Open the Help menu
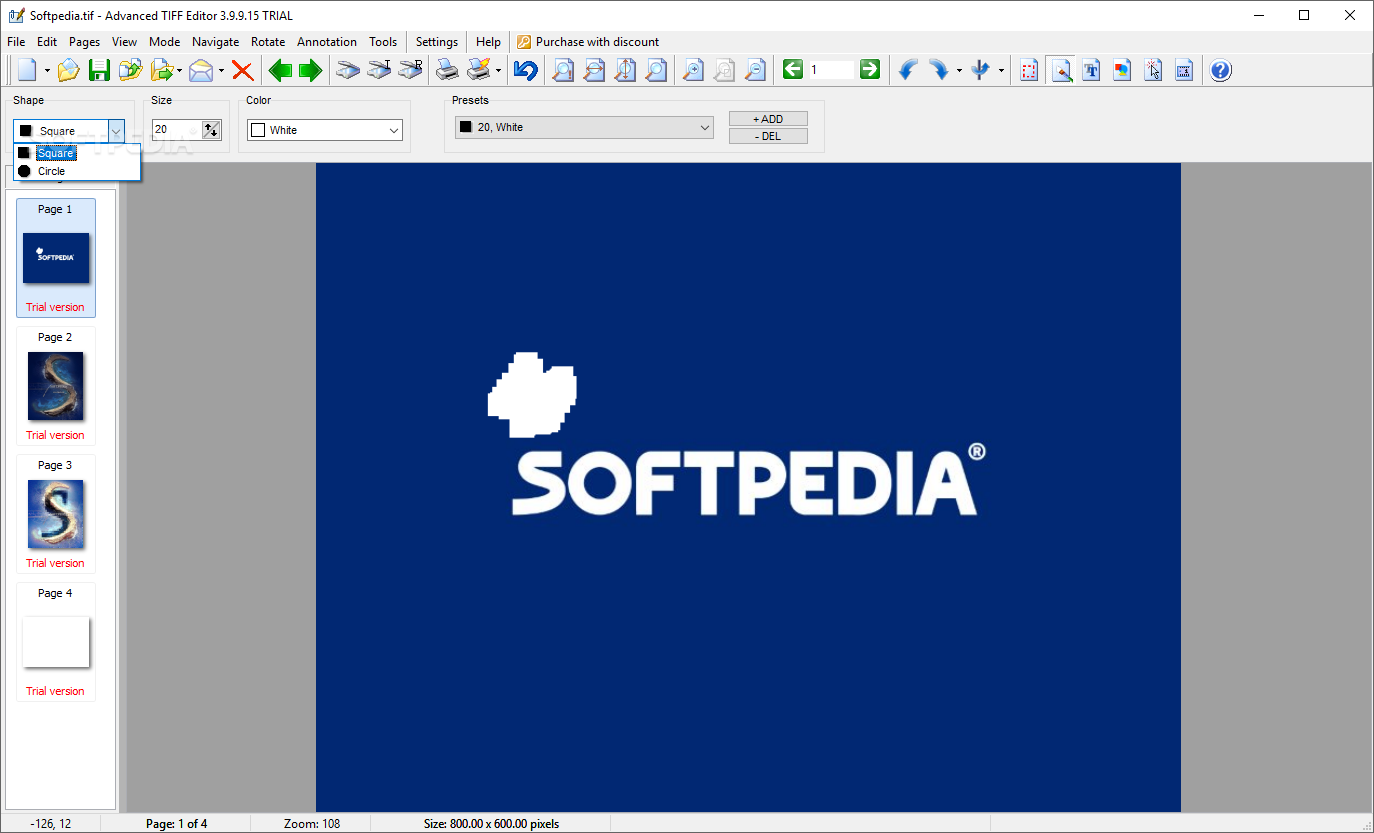1374x833 pixels. point(488,42)
